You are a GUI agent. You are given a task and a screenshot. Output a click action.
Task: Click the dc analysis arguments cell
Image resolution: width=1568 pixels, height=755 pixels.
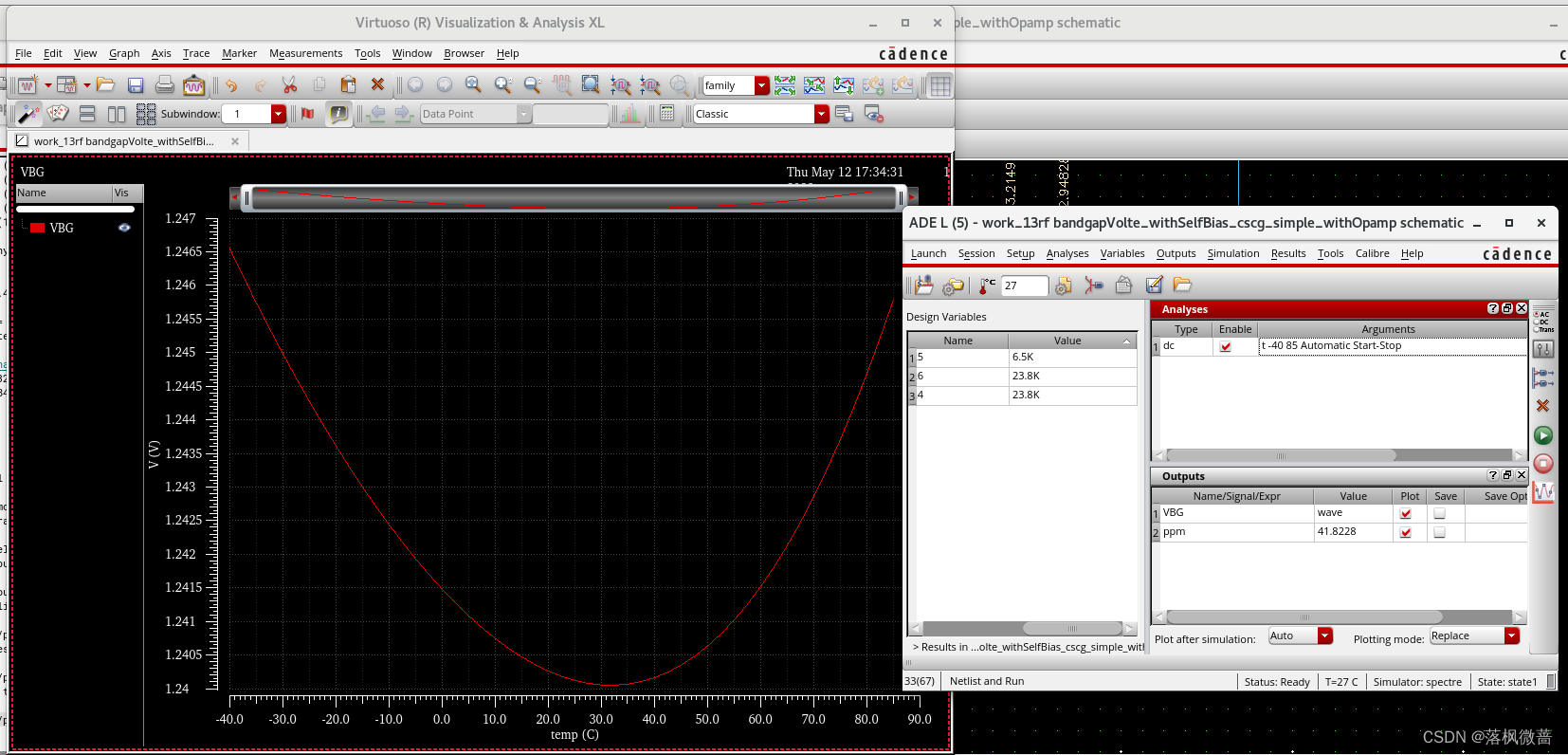(1392, 346)
